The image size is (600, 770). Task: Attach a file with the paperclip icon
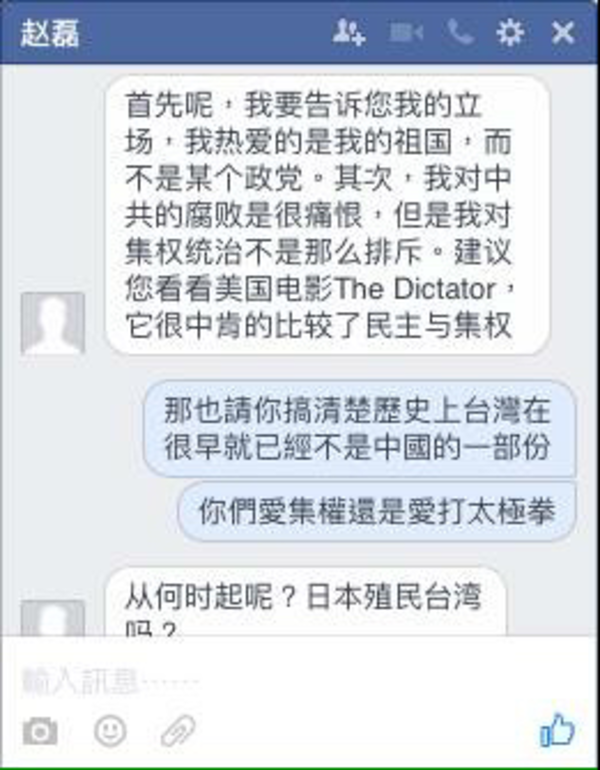pyautogui.click(x=178, y=731)
